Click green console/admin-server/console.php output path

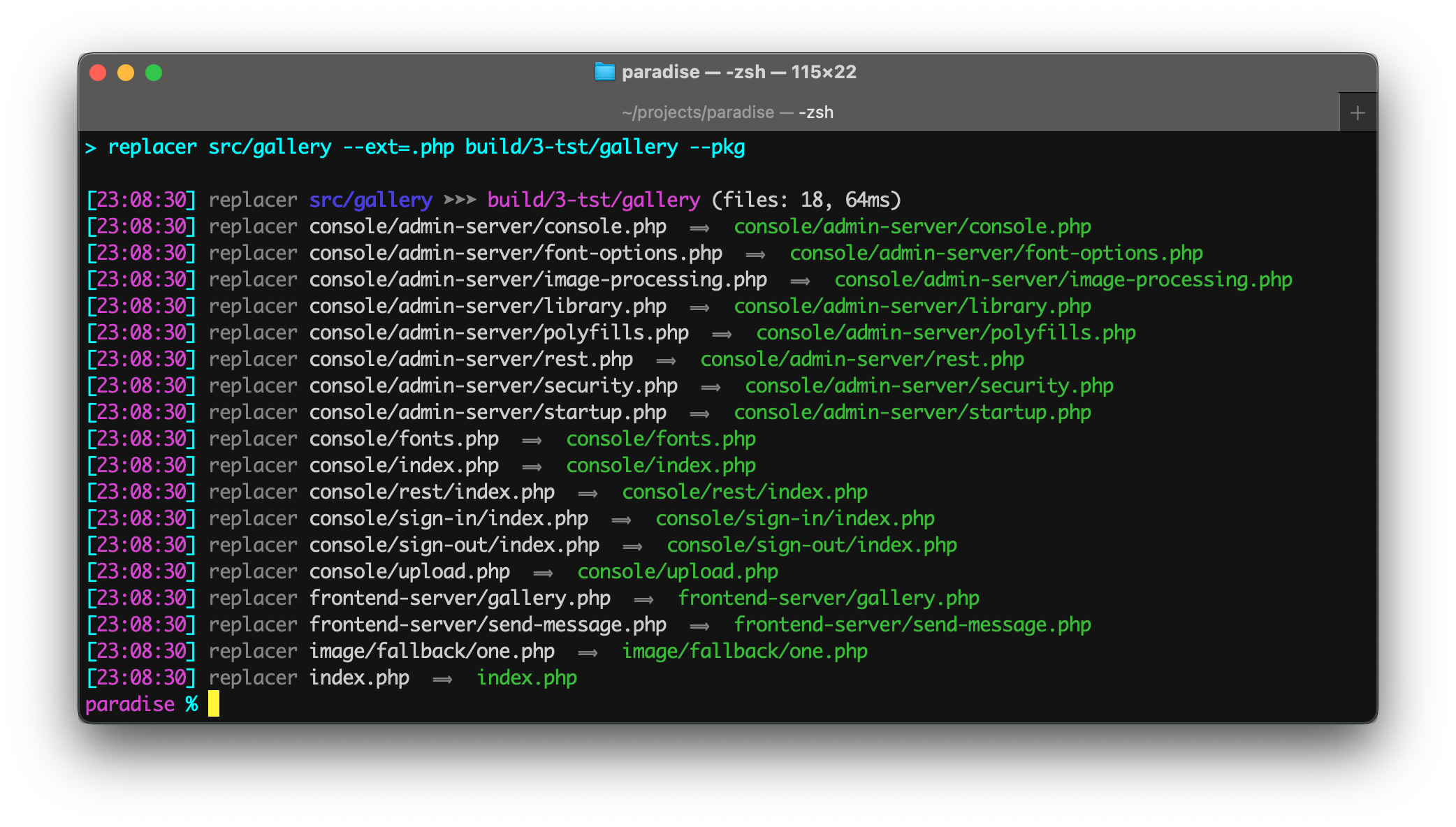point(912,227)
